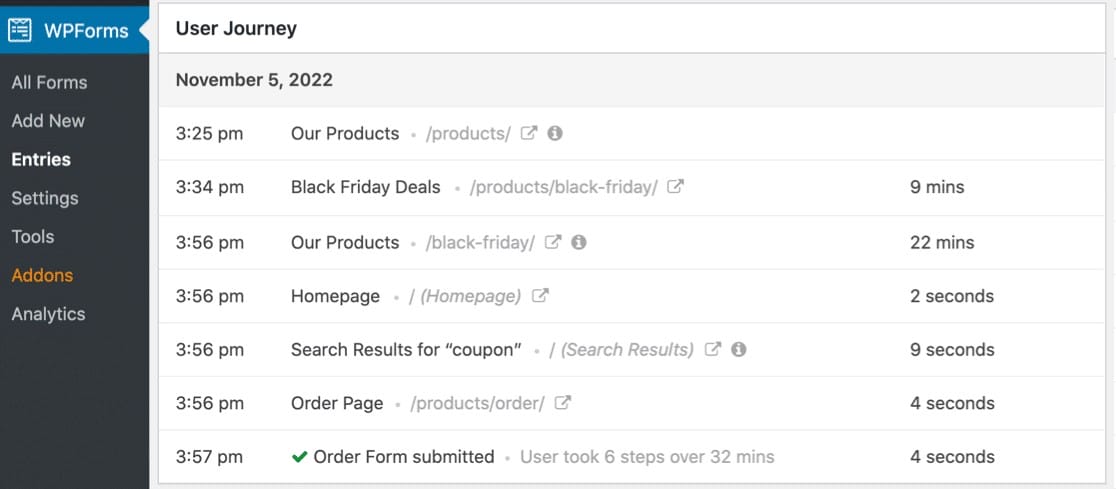This screenshot has height=489, width=1116.
Task: Select Add New from WPForms menu
Action: click(x=48, y=121)
